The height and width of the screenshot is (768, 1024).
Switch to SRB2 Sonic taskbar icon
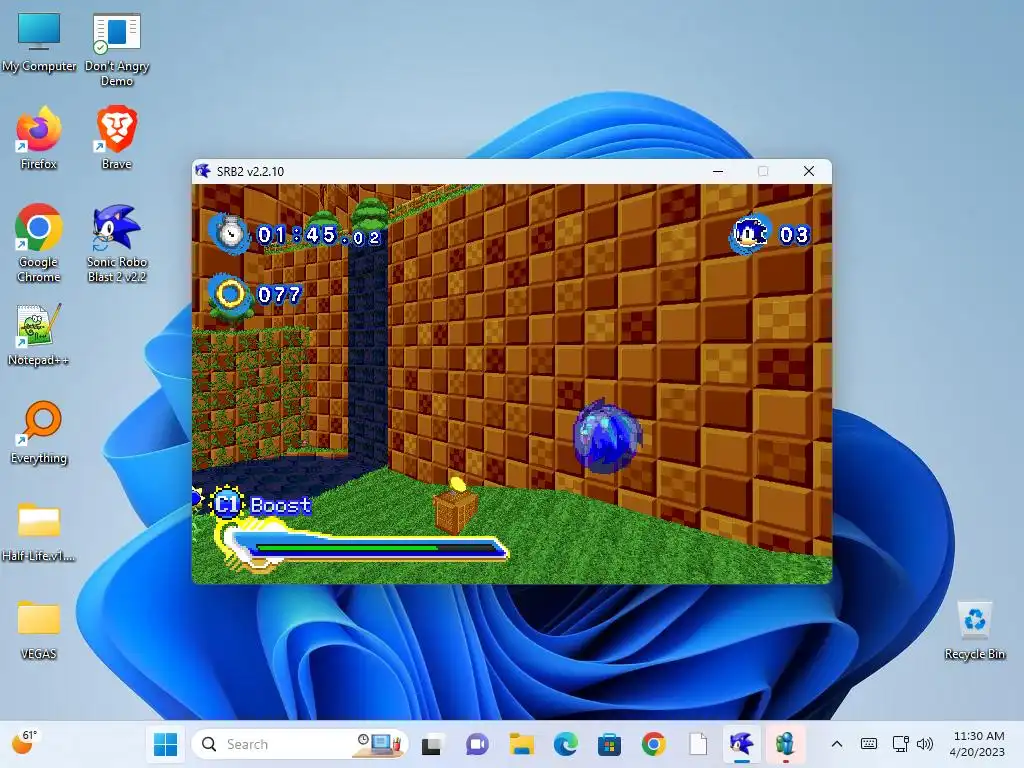[x=741, y=744]
